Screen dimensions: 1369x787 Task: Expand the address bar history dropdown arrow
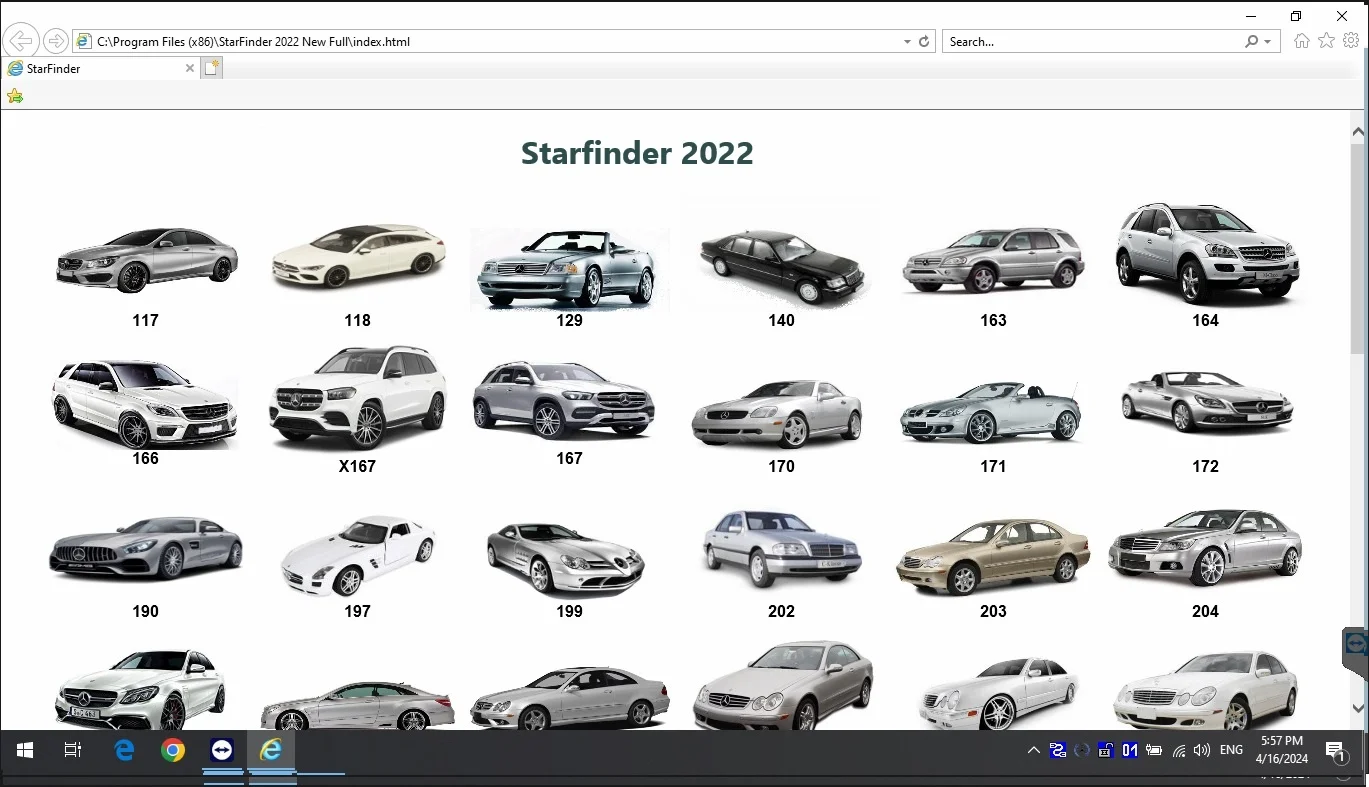coord(907,42)
